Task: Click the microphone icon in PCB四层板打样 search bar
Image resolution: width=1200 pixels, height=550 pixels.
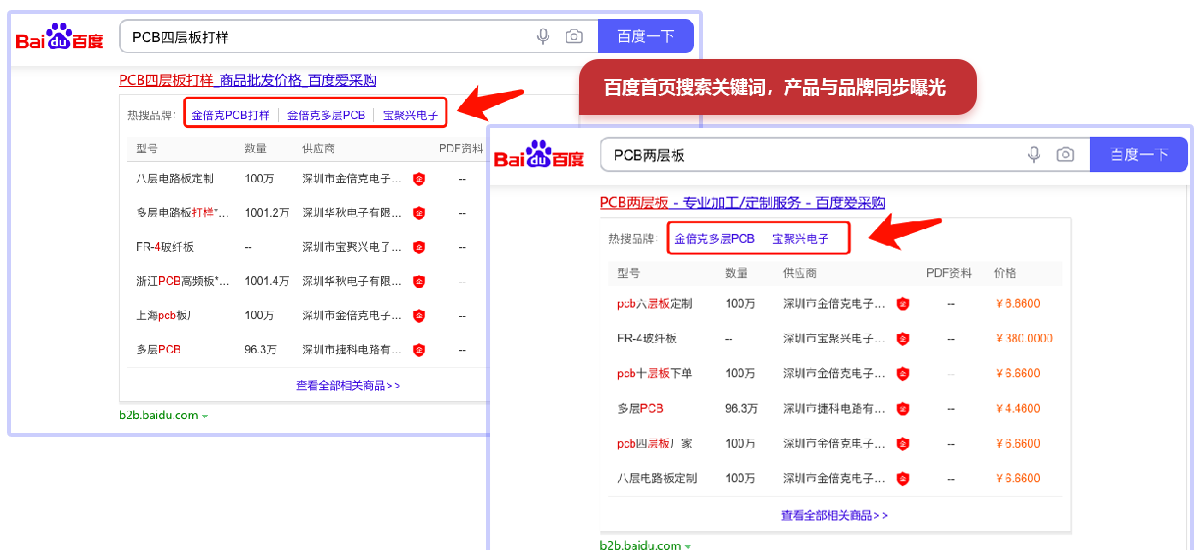Action: pyautogui.click(x=543, y=37)
